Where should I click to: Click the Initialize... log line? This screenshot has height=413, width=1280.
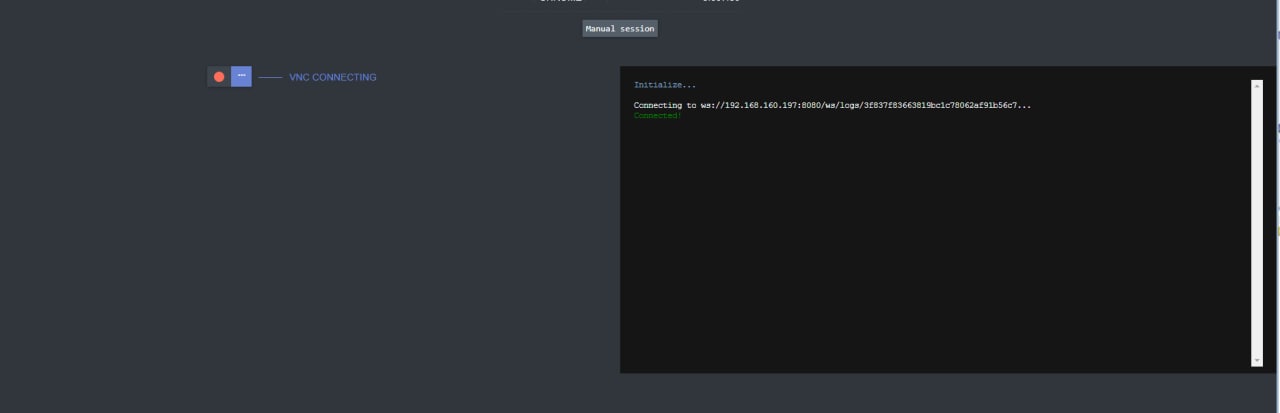click(x=665, y=85)
